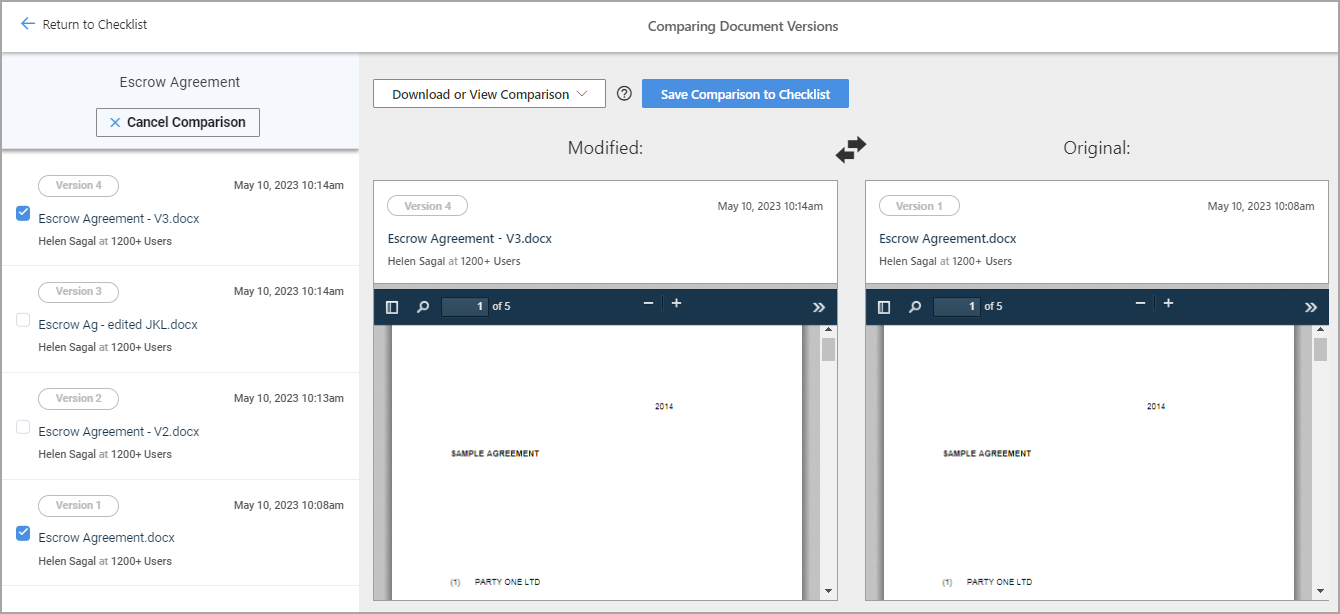Check the Version 3 Escrow Ag - edited JKL.docx checkbox
Screen dimensions: 1340x614
(22, 319)
